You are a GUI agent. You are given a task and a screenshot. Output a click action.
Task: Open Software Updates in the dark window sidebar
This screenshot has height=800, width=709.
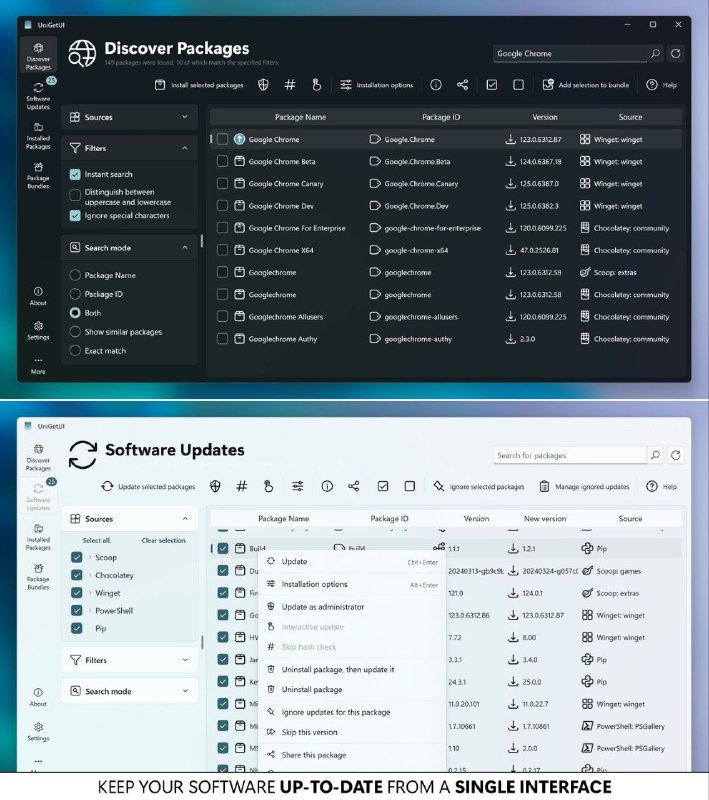coord(38,95)
